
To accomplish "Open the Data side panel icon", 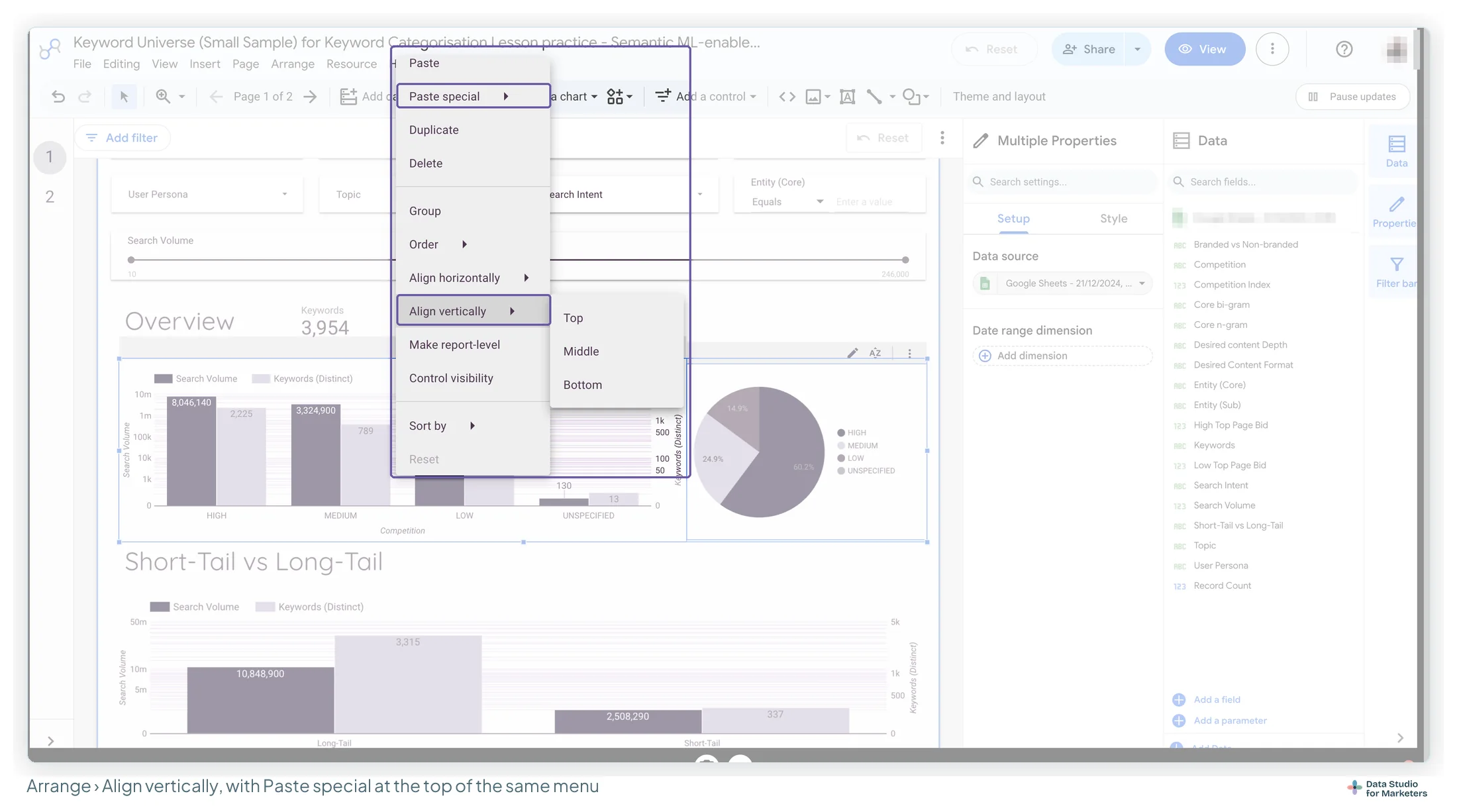I will coord(1396,151).
